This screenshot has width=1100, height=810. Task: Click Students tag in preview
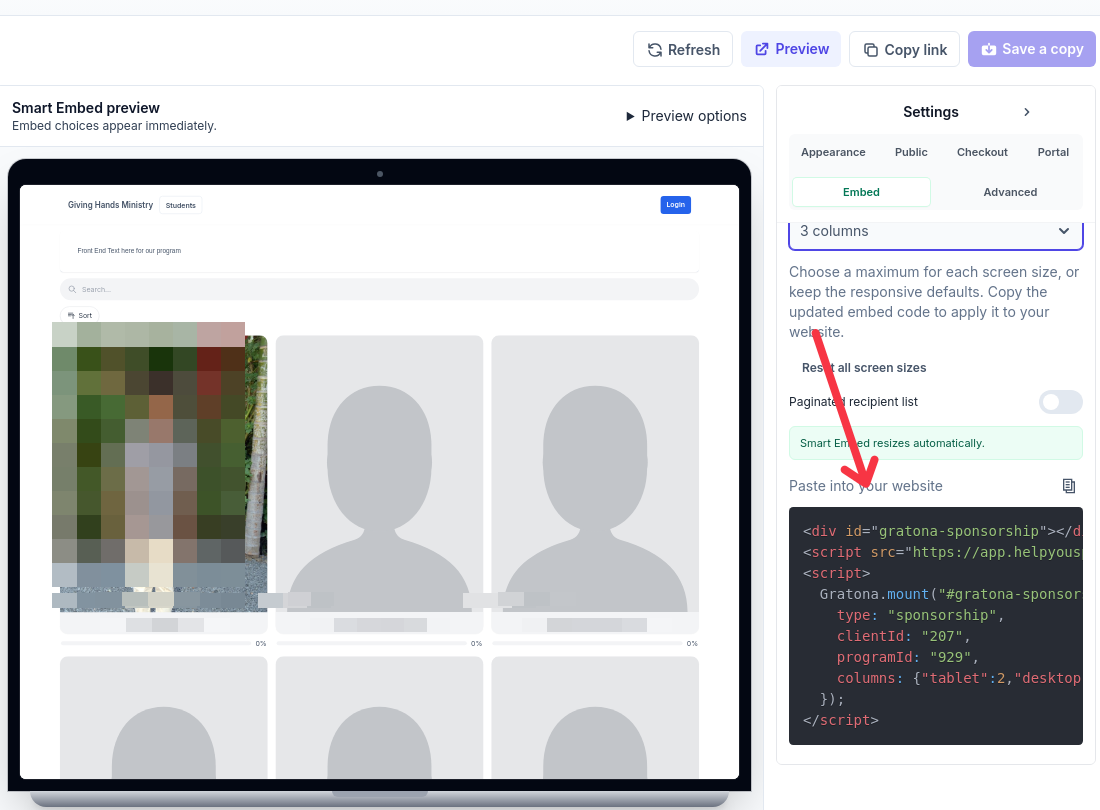[x=180, y=205]
